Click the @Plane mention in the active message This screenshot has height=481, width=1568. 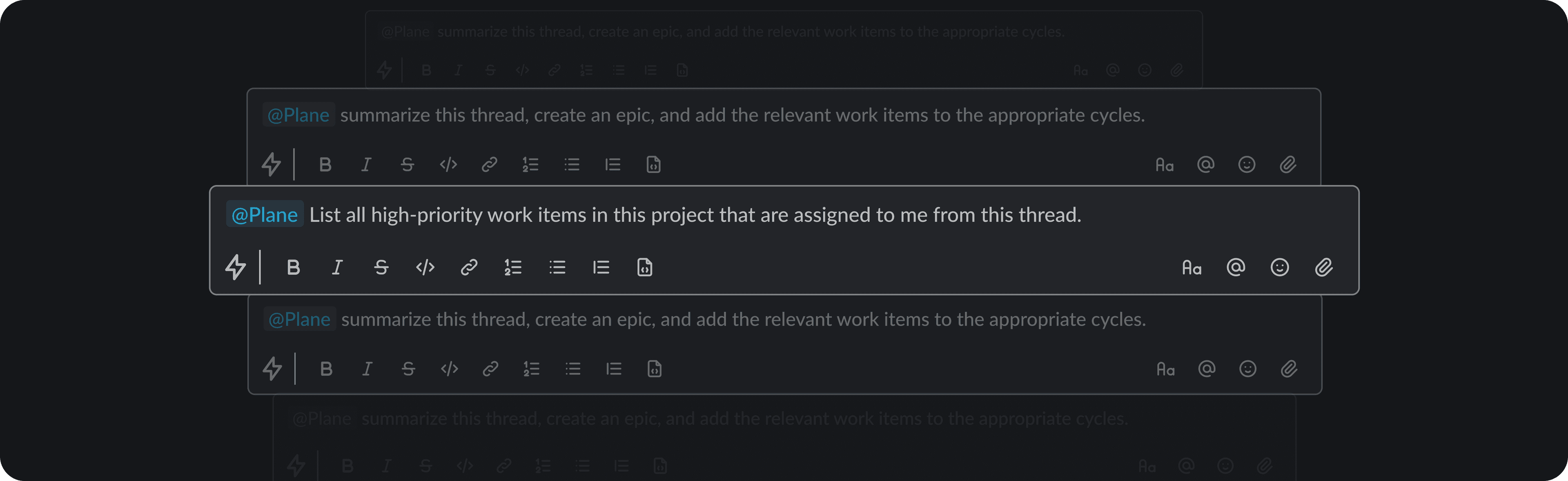tap(264, 214)
